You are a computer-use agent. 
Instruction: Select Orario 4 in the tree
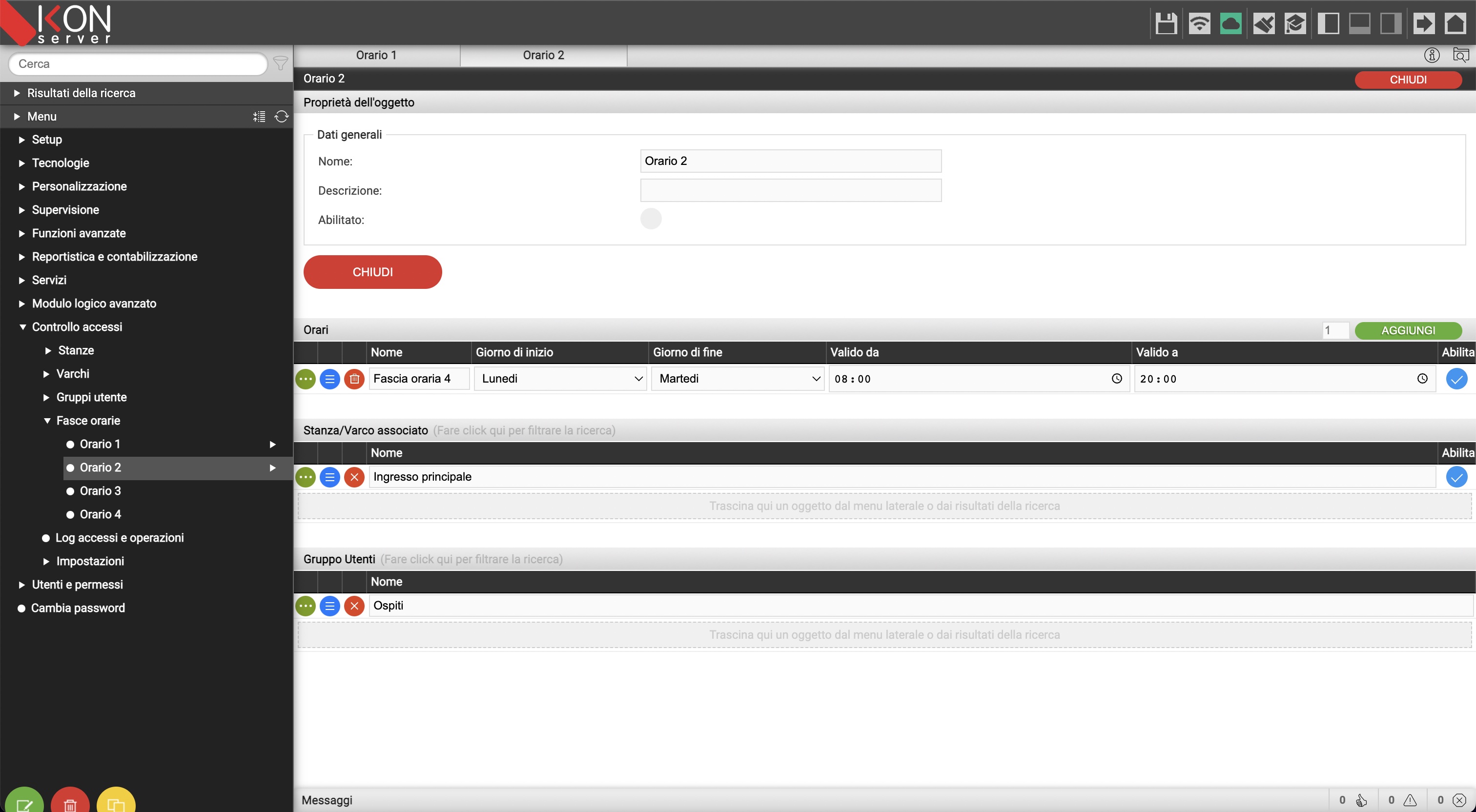tap(100, 515)
